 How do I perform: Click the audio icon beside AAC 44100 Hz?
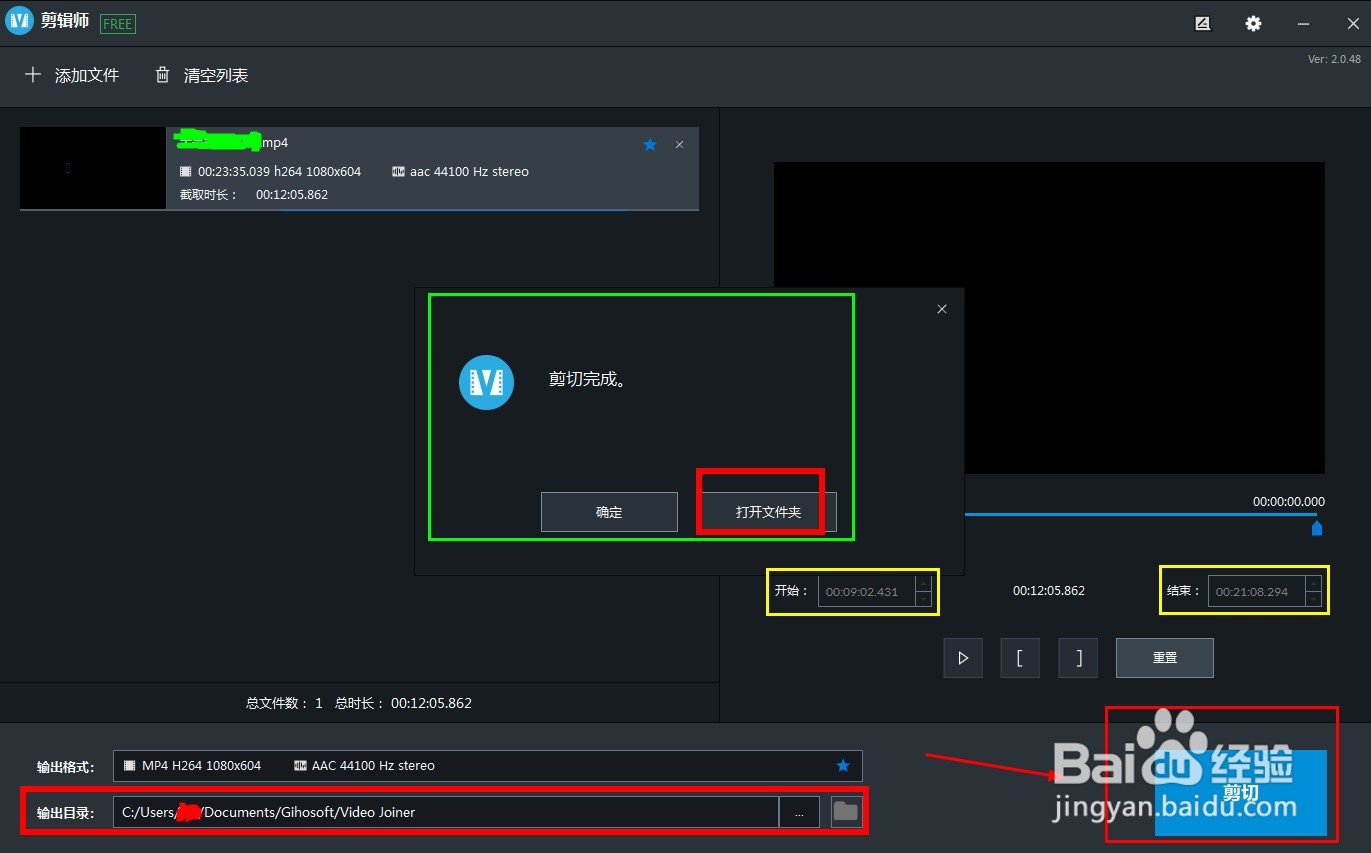pyautogui.click(x=300, y=766)
